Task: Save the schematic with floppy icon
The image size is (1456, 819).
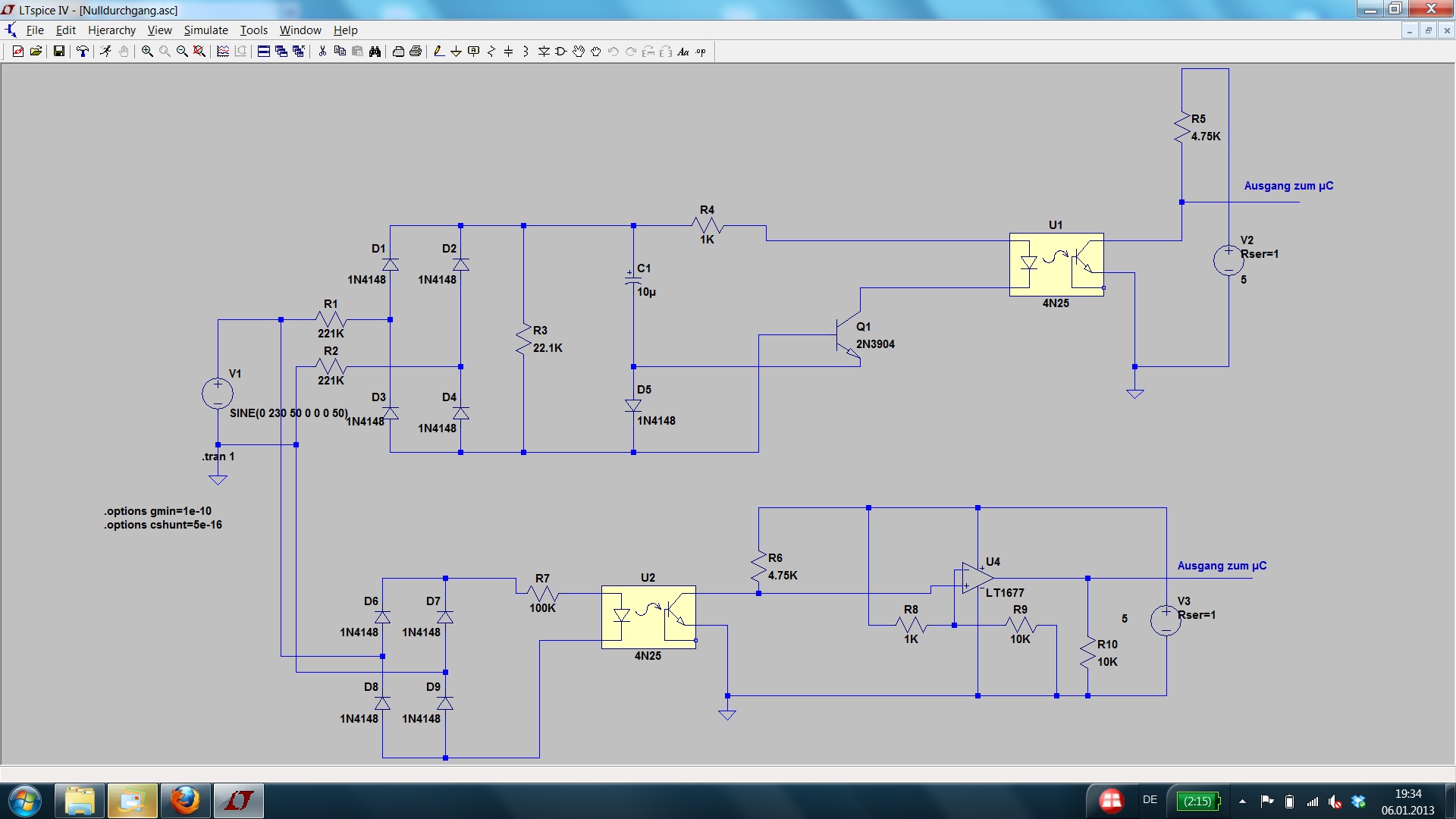Action: [58, 52]
